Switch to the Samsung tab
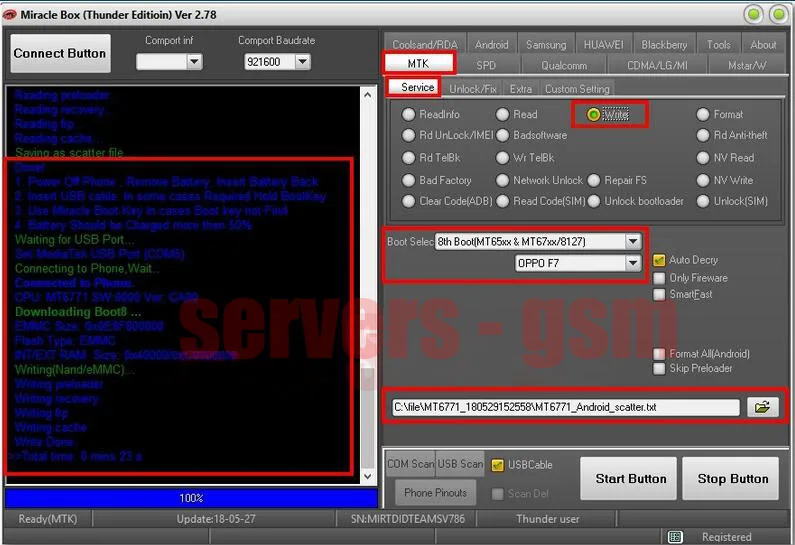The image size is (795, 545). [x=546, y=45]
